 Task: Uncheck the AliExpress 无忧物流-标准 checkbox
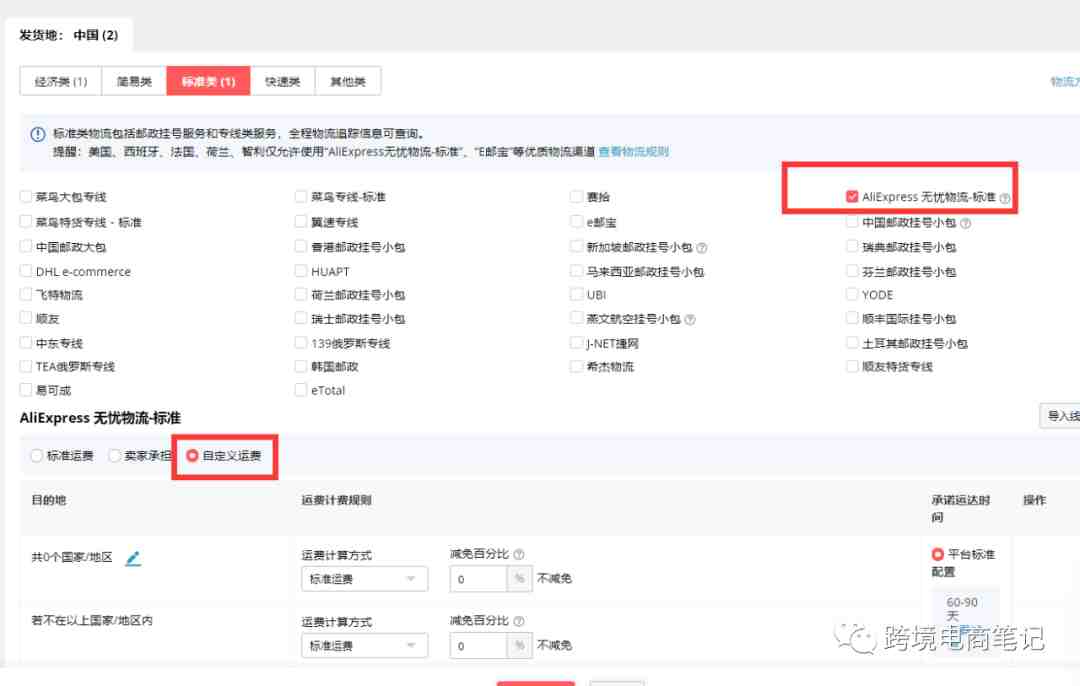point(852,197)
